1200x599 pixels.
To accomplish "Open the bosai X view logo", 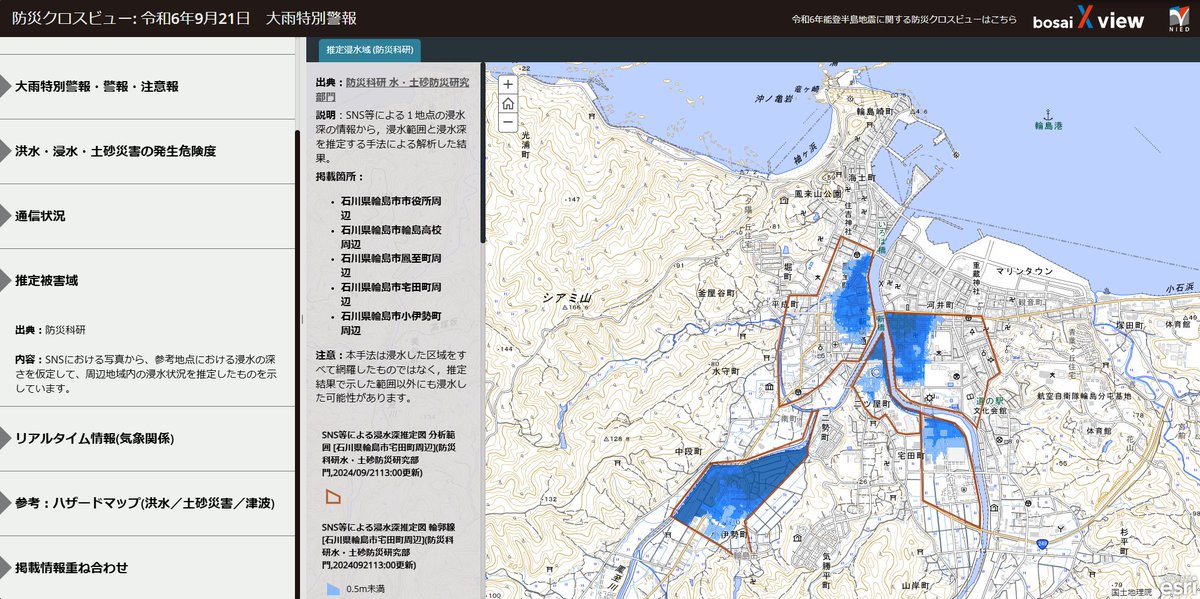I will tap(1089, 20).
